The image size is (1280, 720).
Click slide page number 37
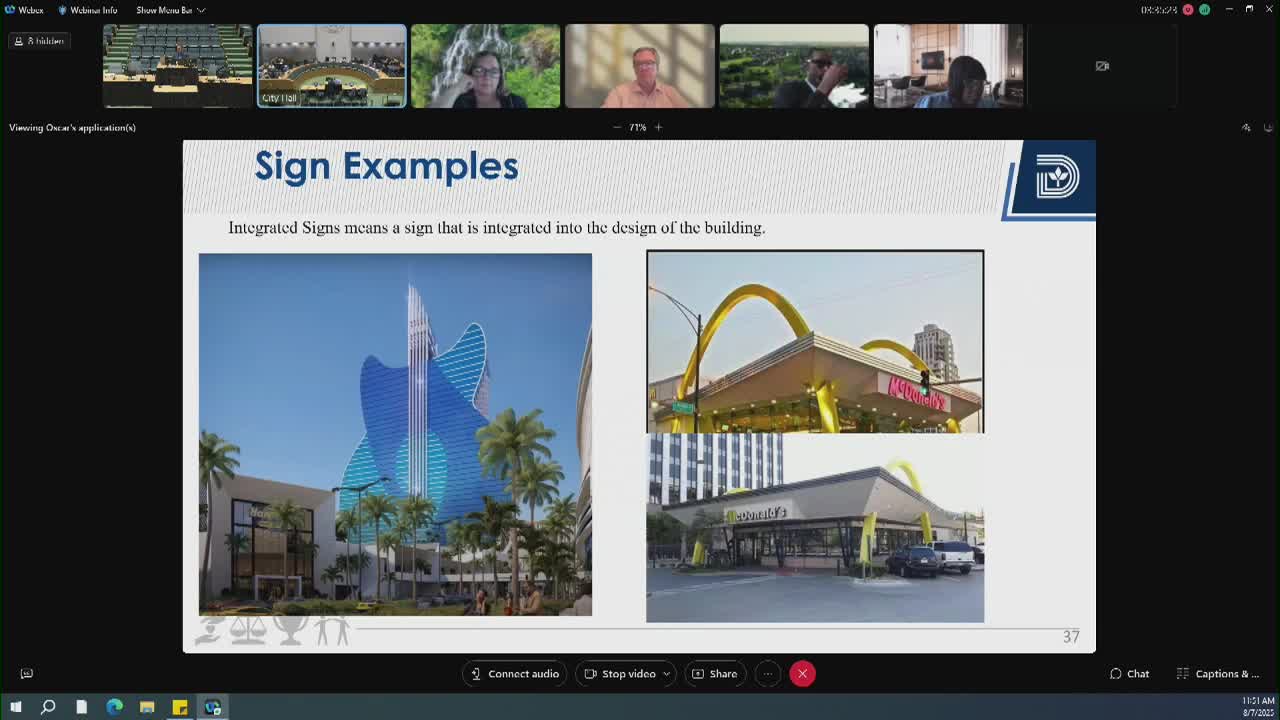(1071, 637)
